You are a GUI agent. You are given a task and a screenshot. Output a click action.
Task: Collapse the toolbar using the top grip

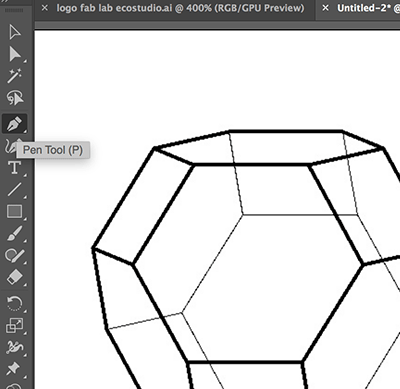coord(14,11)
